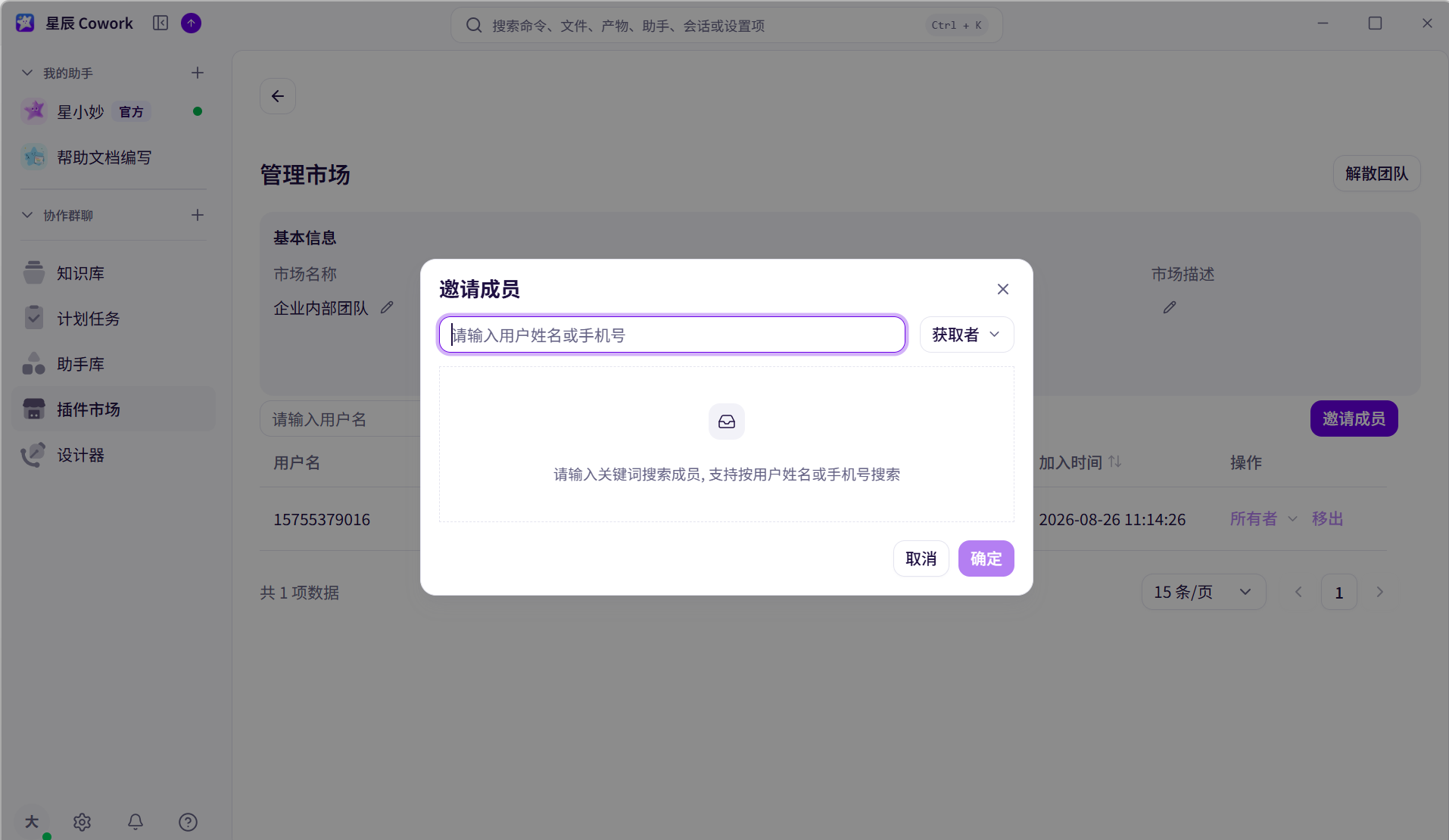Image resolution: width=1449 pixels, height=840 pixels.
Task: Click the empty inbox icon in dialog
Action: pyautogui.click(x=727, y=422)
